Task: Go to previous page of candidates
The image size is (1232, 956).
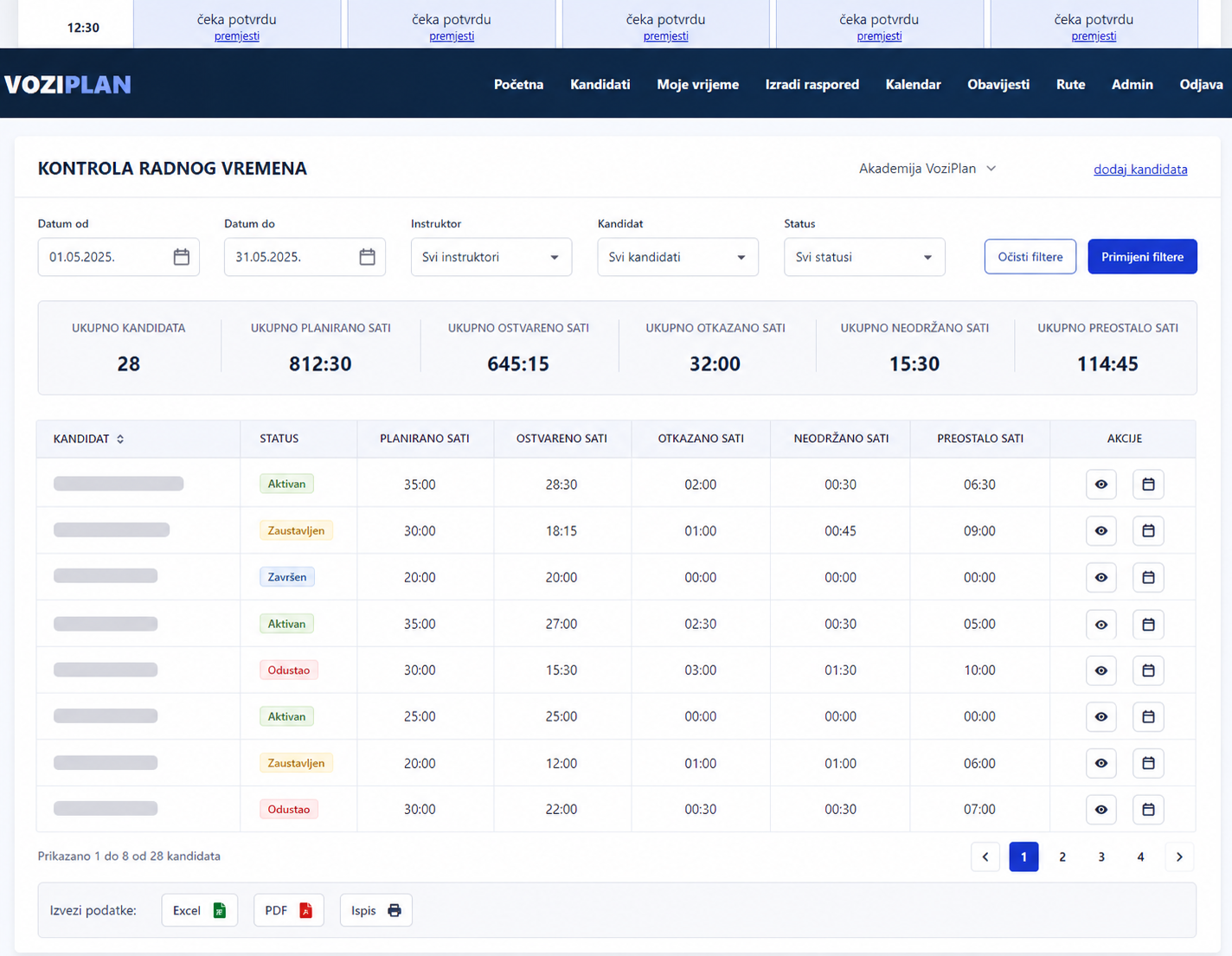Action: [985, 857]
